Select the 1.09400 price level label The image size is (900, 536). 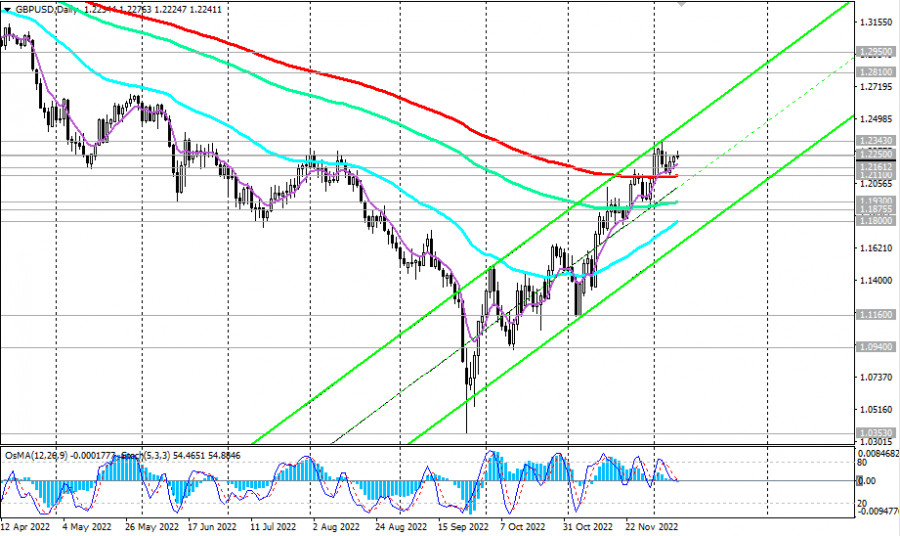point(874,346)
